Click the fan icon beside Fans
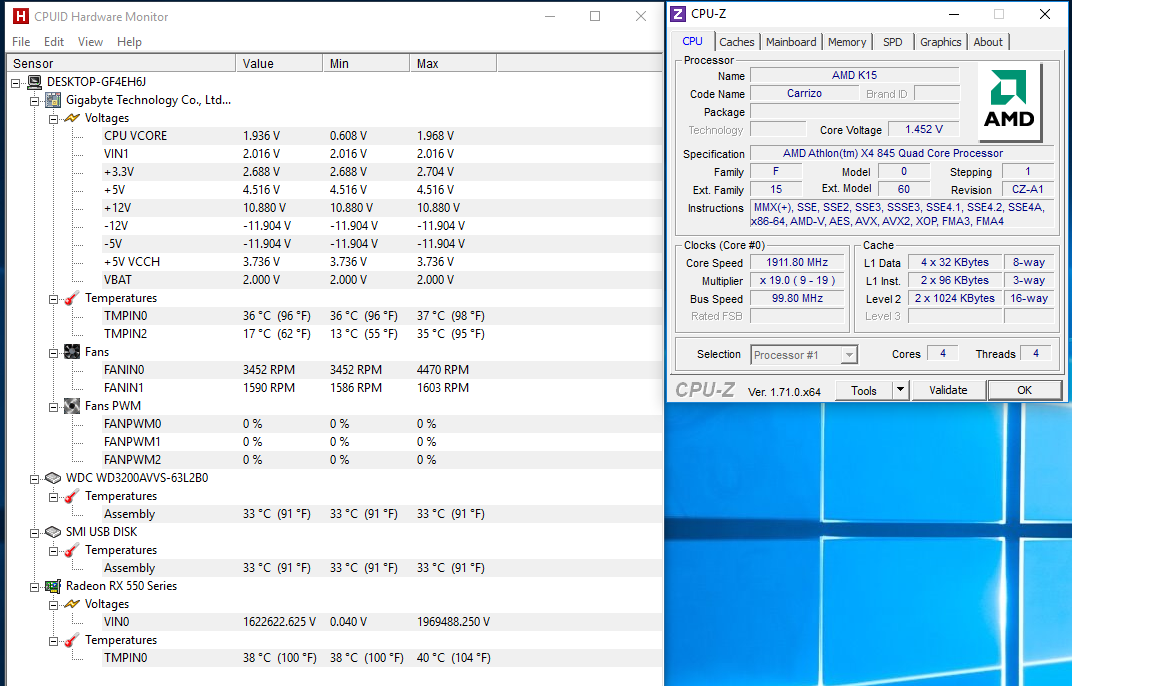The height and width of the screenshot is (686, 1152). 72,352
